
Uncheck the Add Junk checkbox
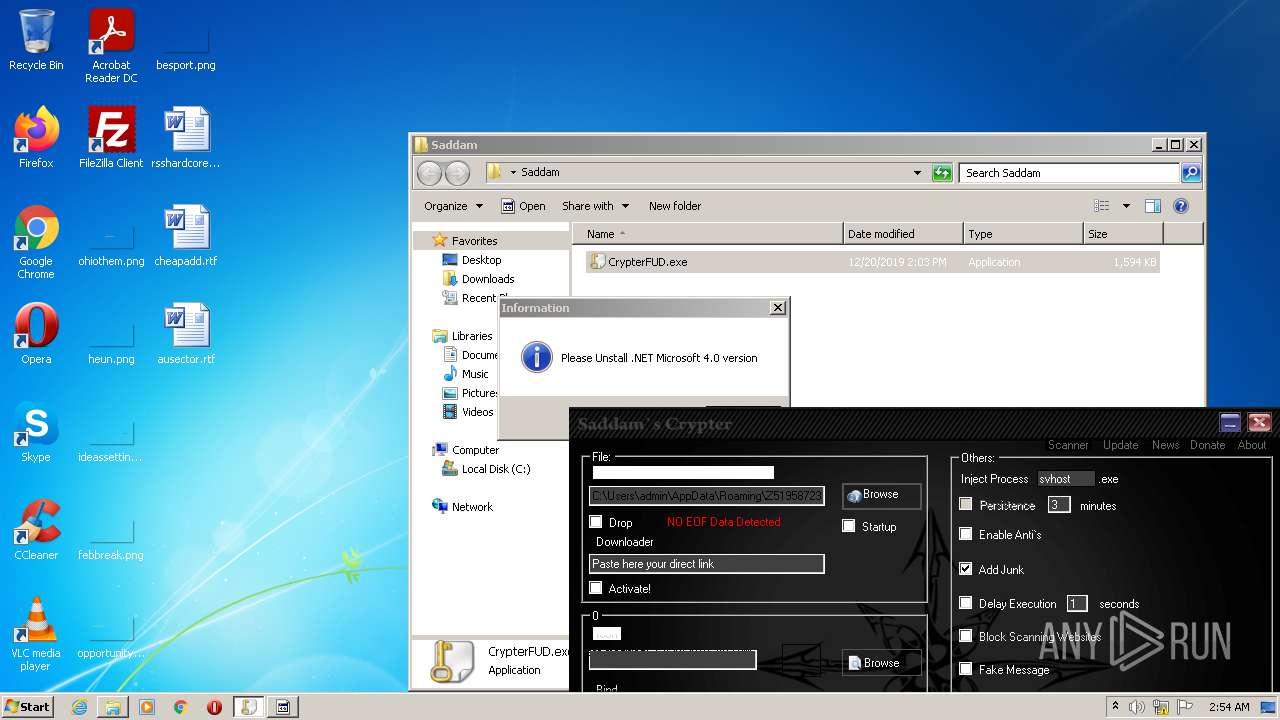pos(965,569)
